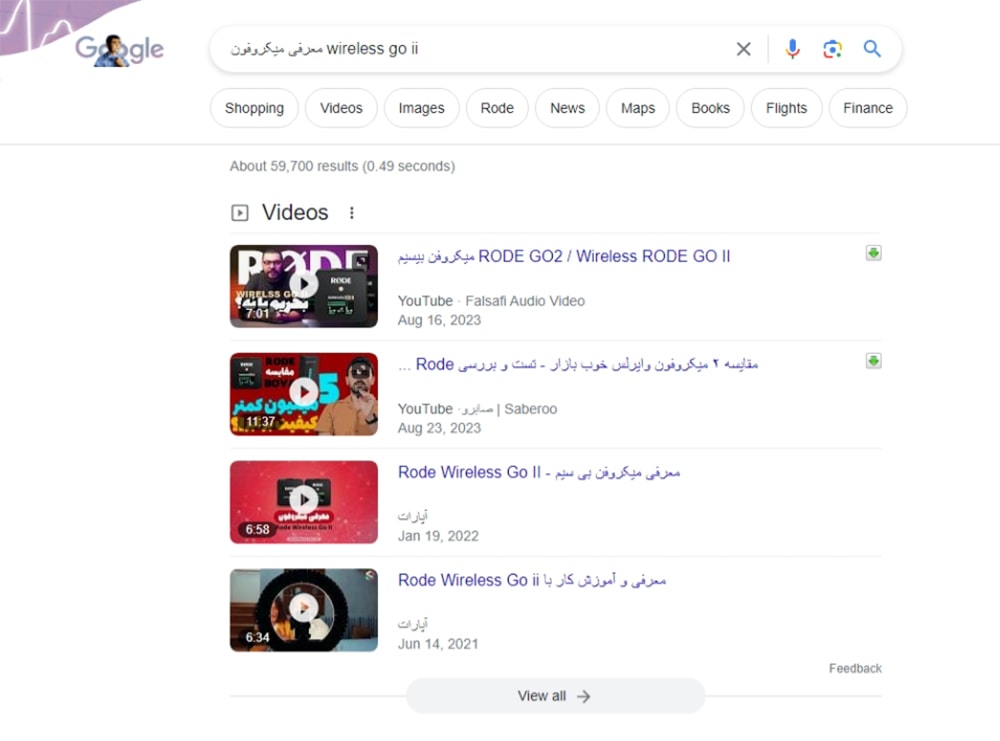
Task: Select the Books filter chip
Action: (x=710, y=108)
